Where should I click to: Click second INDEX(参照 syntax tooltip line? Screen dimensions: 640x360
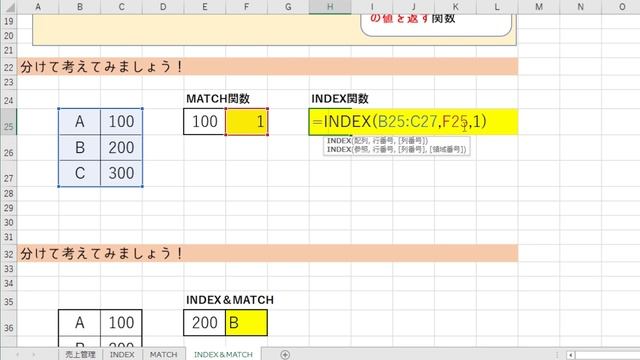(x=396, y=149)
